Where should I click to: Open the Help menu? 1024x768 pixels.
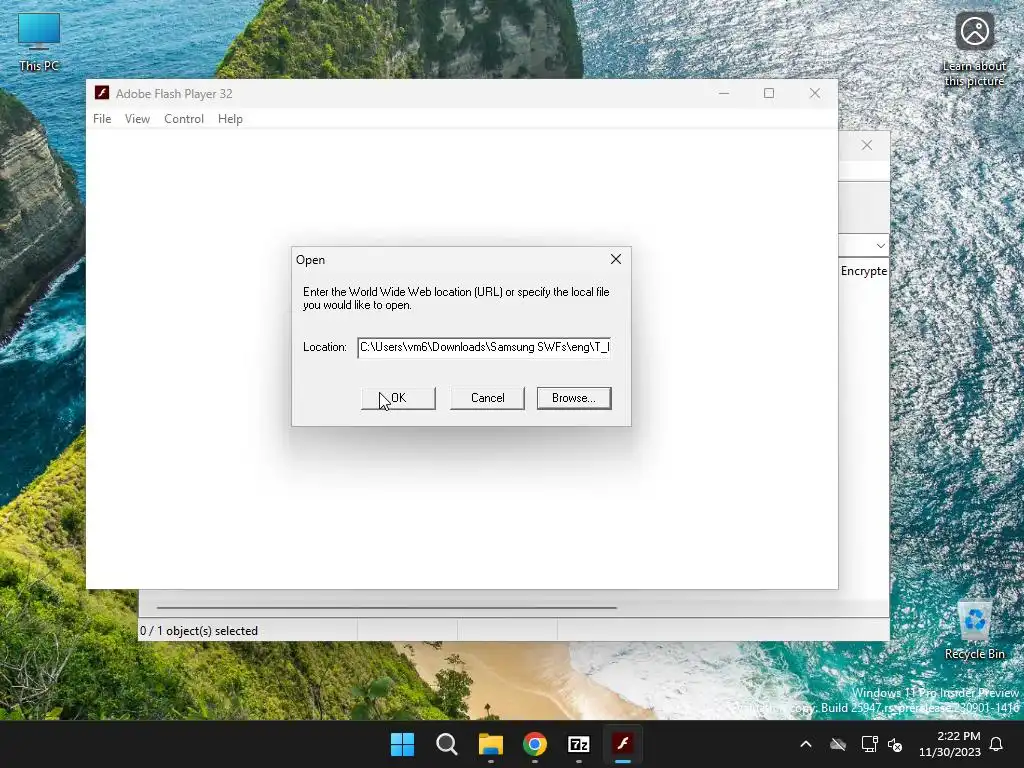[x=230, y=119]
